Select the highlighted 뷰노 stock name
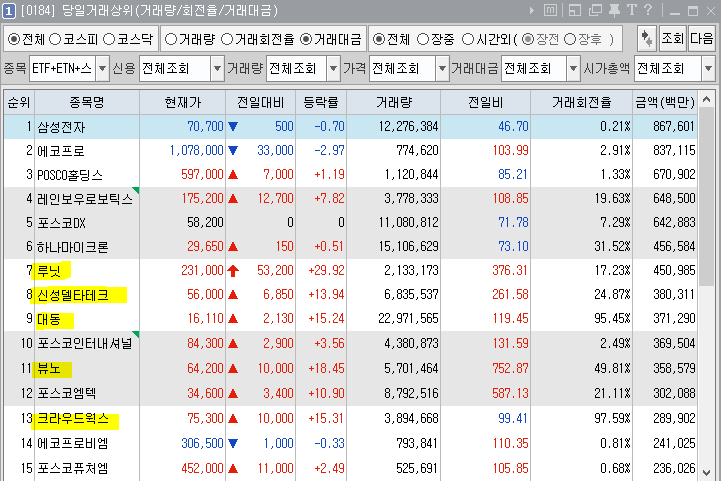The height and width of the screenshot is (481, 721). pos(49,368)
